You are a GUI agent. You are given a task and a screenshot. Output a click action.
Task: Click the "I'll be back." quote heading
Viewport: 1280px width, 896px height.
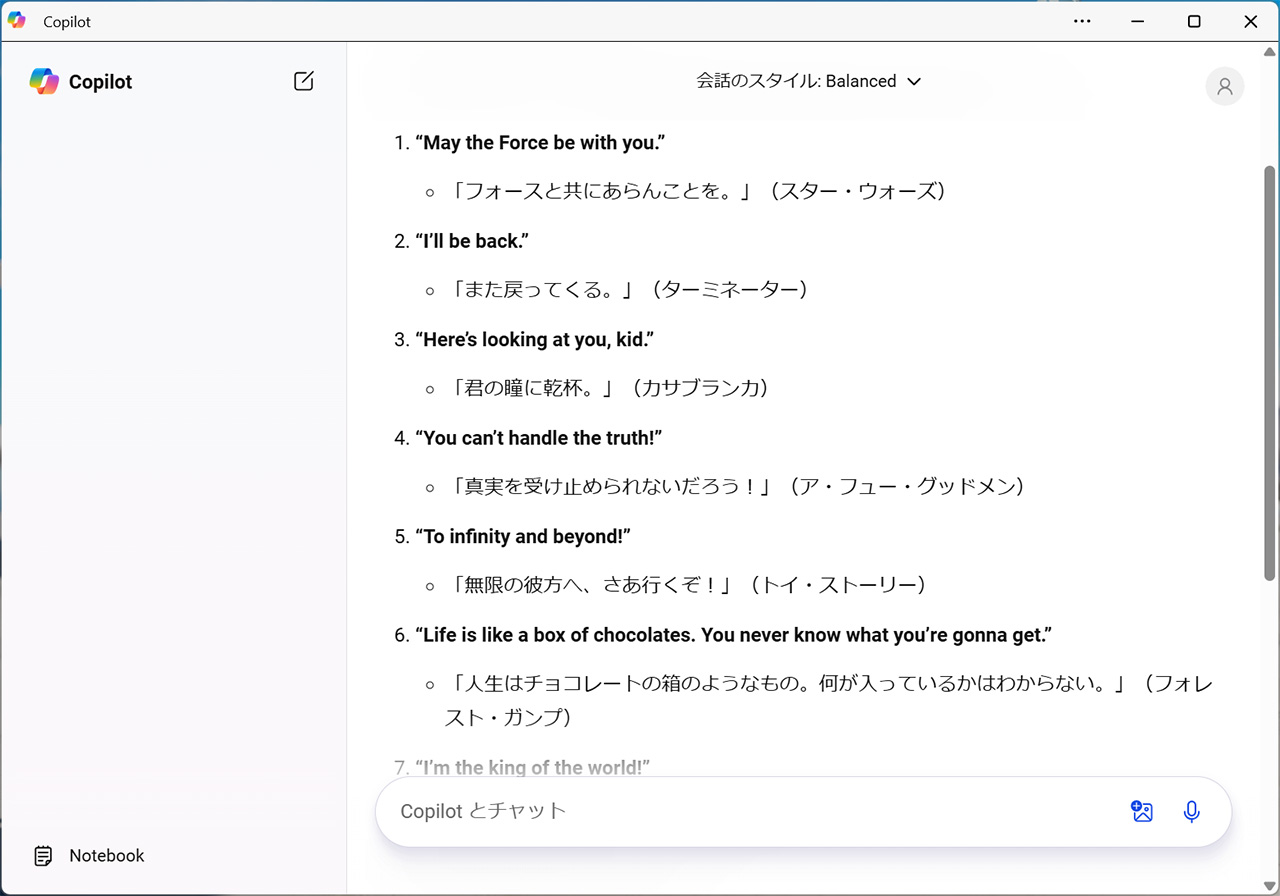tap(471, 241)
